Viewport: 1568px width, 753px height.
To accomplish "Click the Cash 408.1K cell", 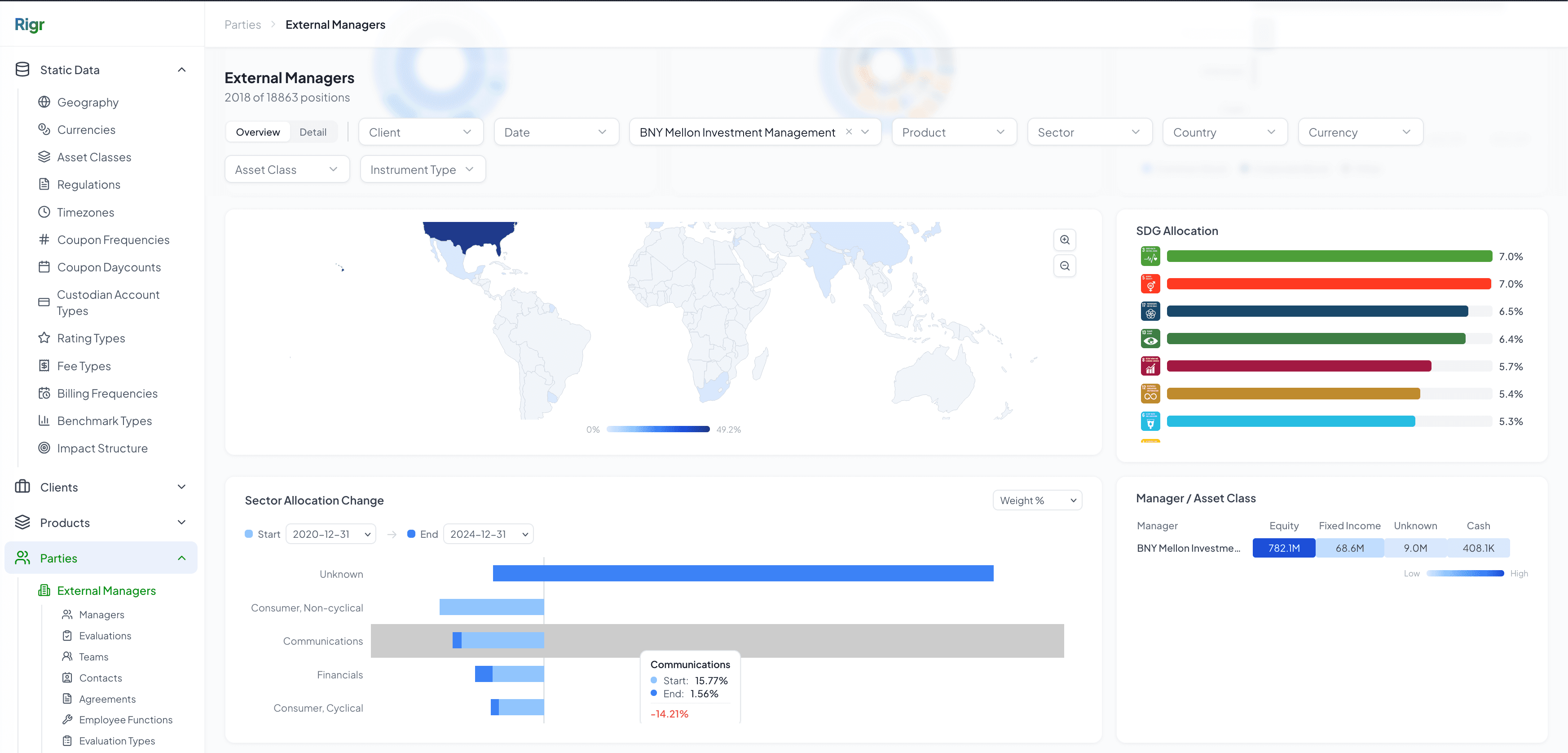I will pyautogui.click(x=1478, y=548).
